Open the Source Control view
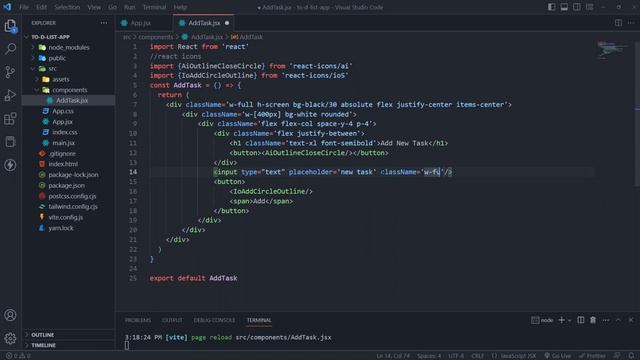The width and height of the screenshot is (640, 360). click(x=10, y=72)
